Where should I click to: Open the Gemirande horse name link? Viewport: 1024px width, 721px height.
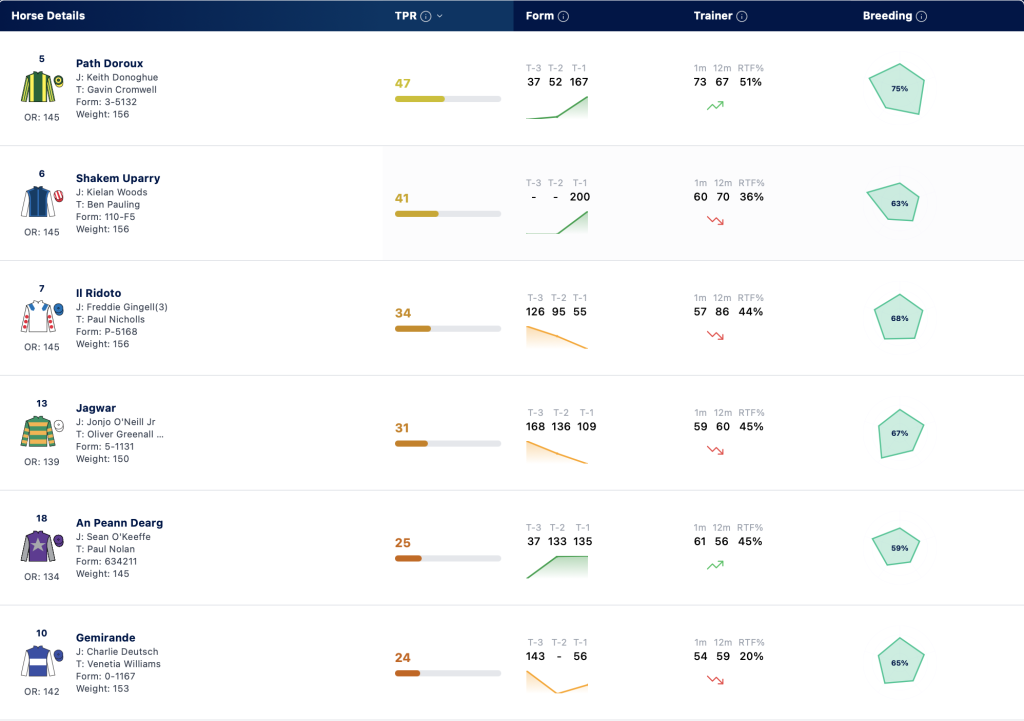tap(106, 637)
